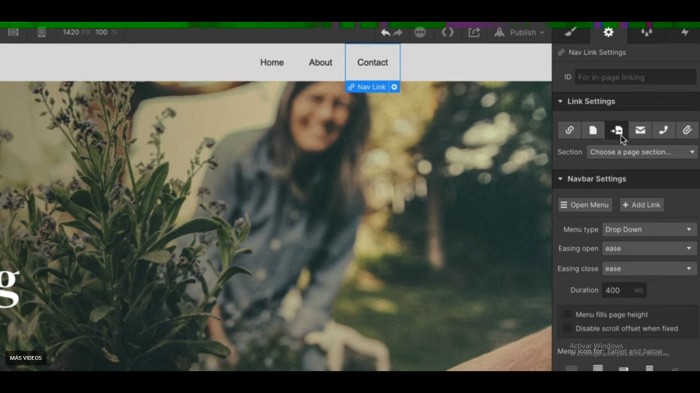This screenshot has height=393, width=700.
Task: Choose the Email link type icon
Action: coord(640,130)
